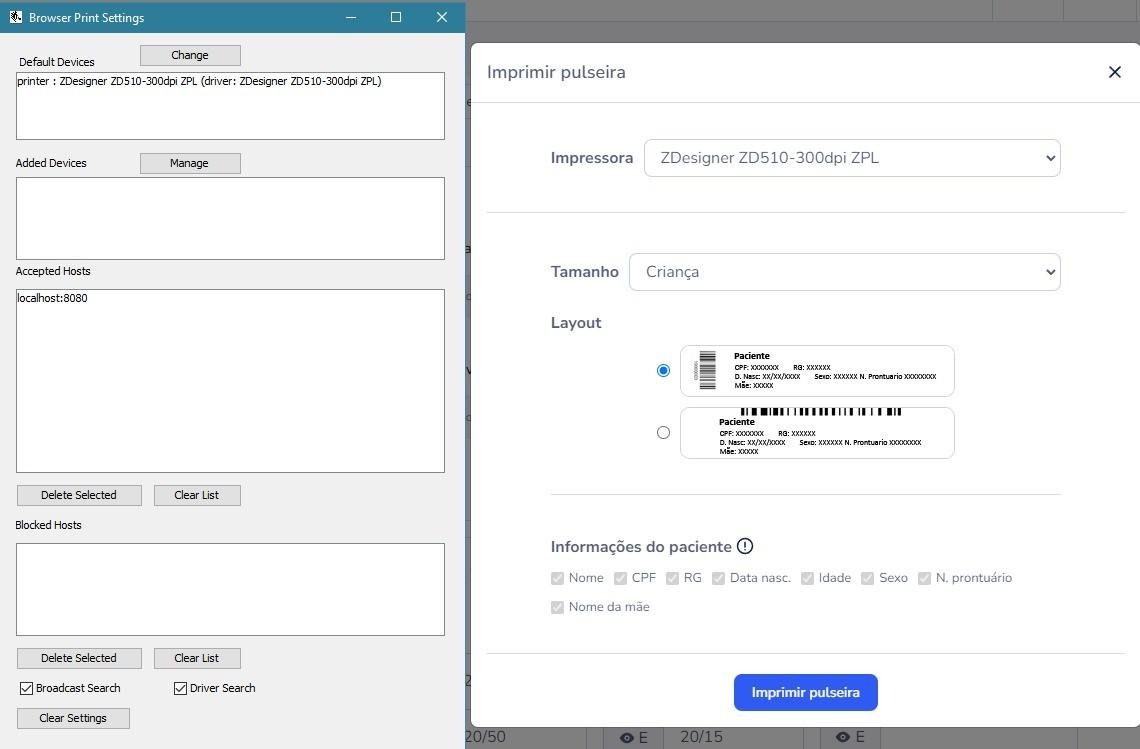Screen dimensions: 1140x749
Task: Click the Browser Print Settings app icon
Action: 15,17
